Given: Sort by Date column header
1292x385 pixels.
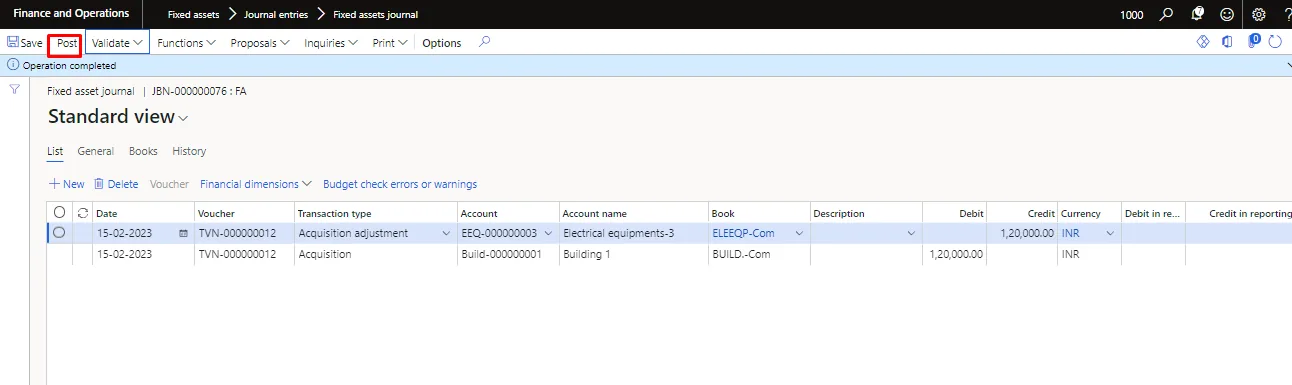Looking at the screenshot, I should click(x=106, y=213).
